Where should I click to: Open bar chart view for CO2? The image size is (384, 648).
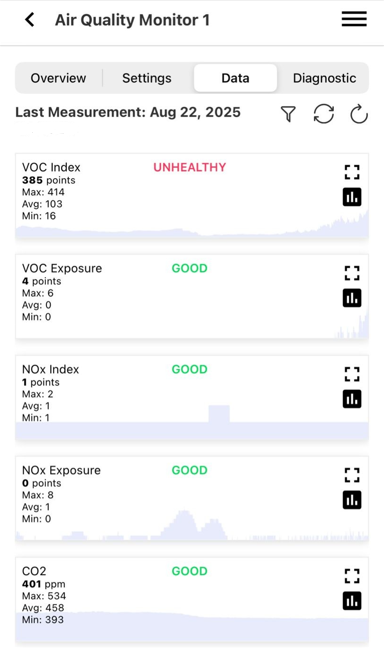pos(352,601)
